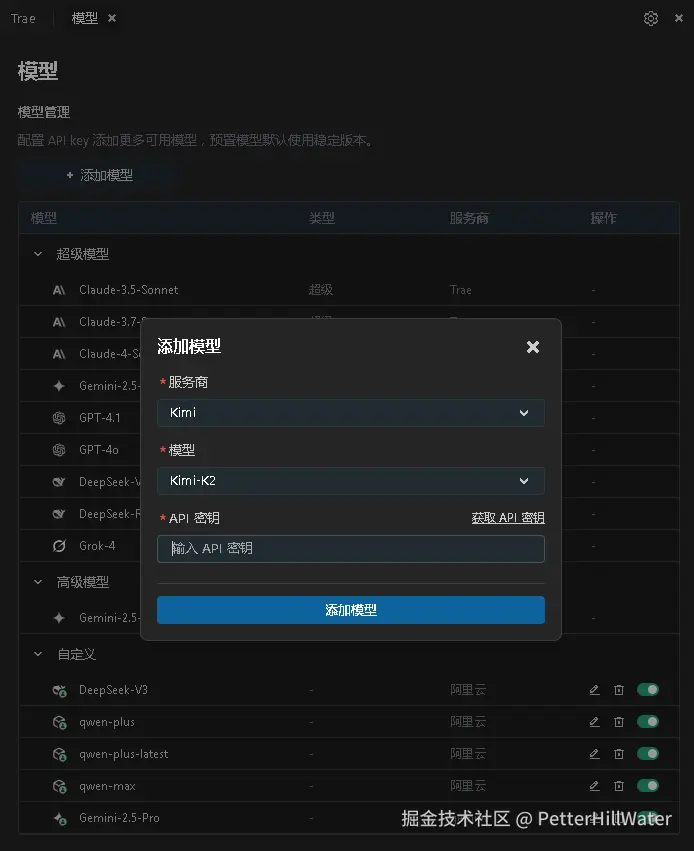Click the DeepSeek whale icon beside DeepSeek-R

[59, 514]
